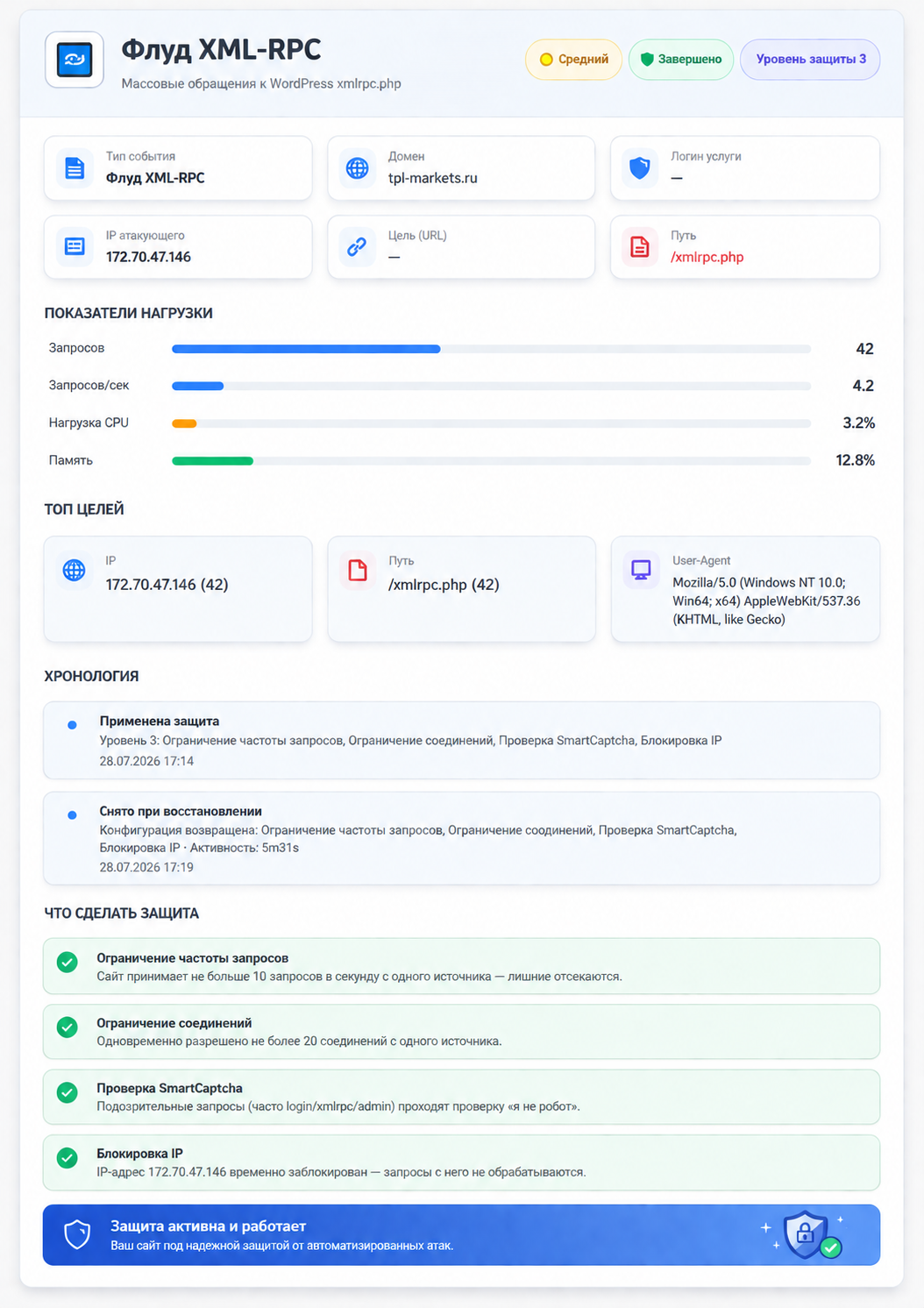924x1308 pixels.
Task: Click the document icon next to Тип события
Action: point(75,168)
